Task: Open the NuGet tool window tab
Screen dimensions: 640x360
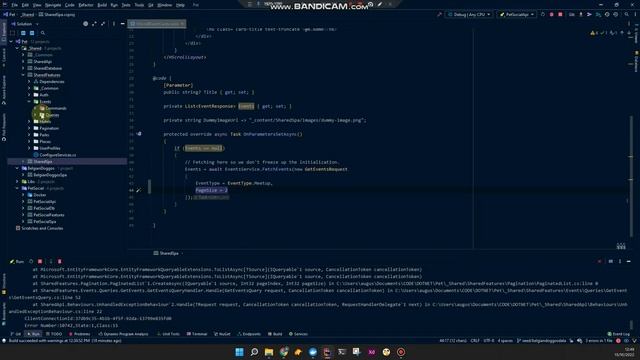Action: [x=222, y=334]
